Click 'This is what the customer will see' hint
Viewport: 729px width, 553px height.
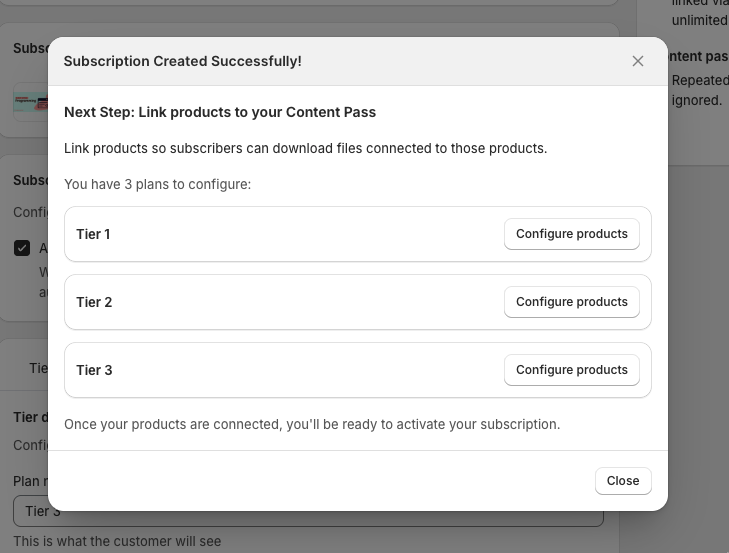[117, 542]
